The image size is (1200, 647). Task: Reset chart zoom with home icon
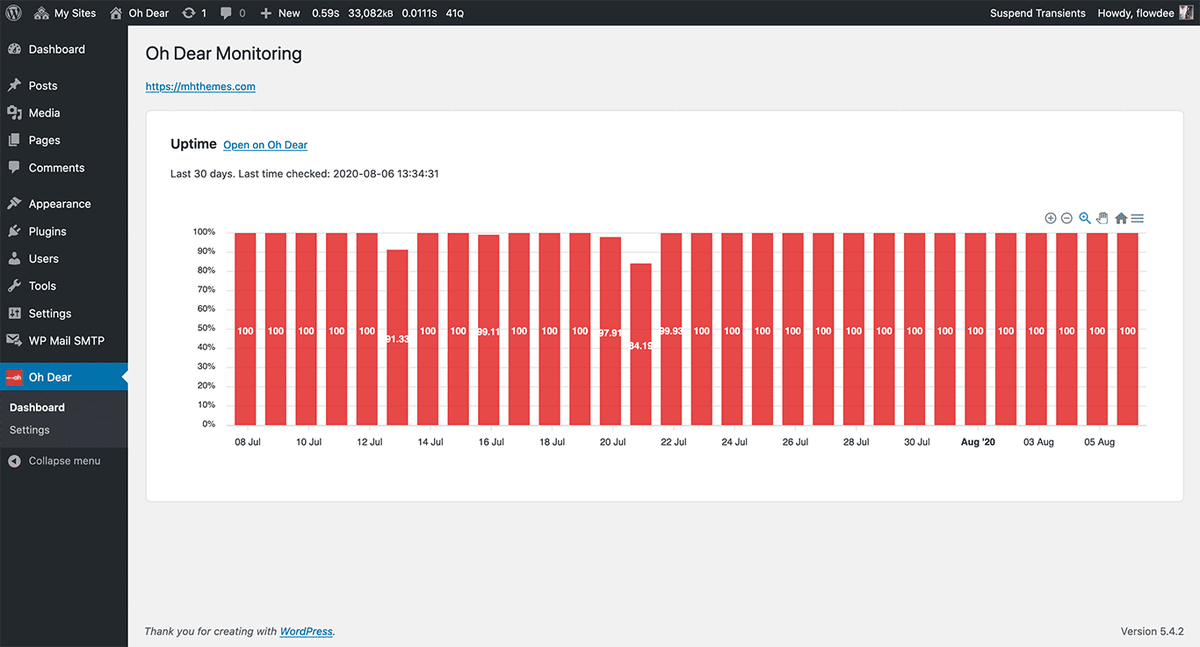pyautogui.click(x=1121, y=218)
